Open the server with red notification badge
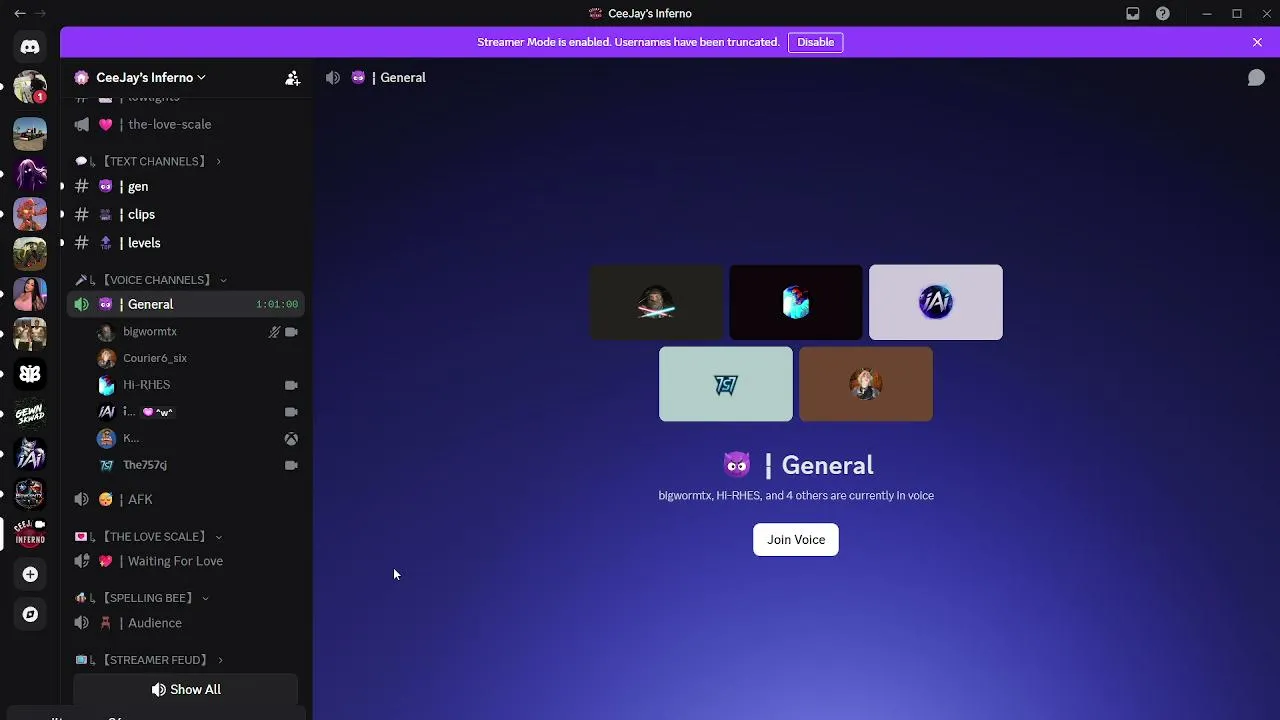Image resolution: width=1280 pixels, height=720 pixels. click(30, 88)
